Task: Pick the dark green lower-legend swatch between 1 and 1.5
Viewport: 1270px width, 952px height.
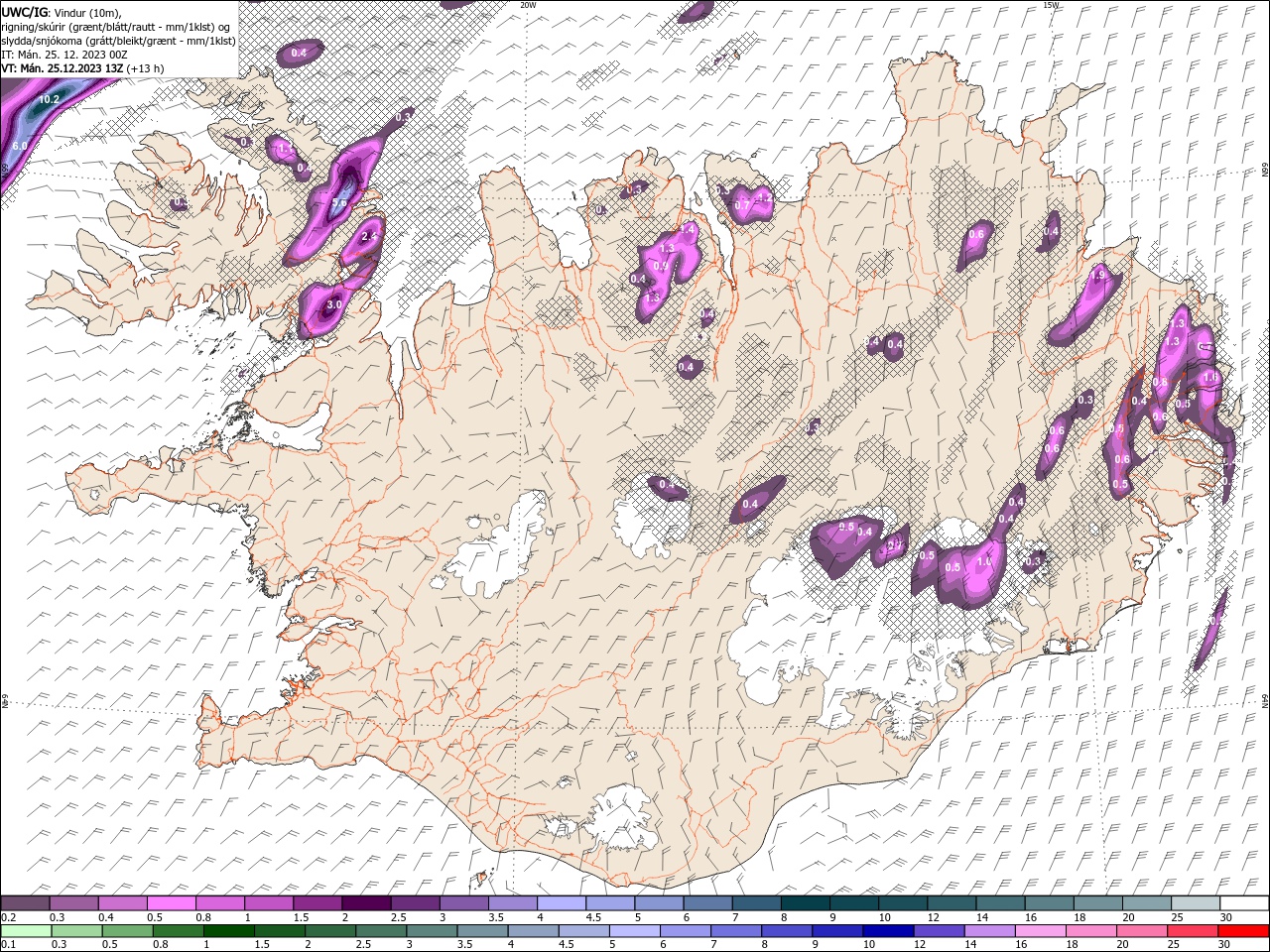Action: click(229, 931)
